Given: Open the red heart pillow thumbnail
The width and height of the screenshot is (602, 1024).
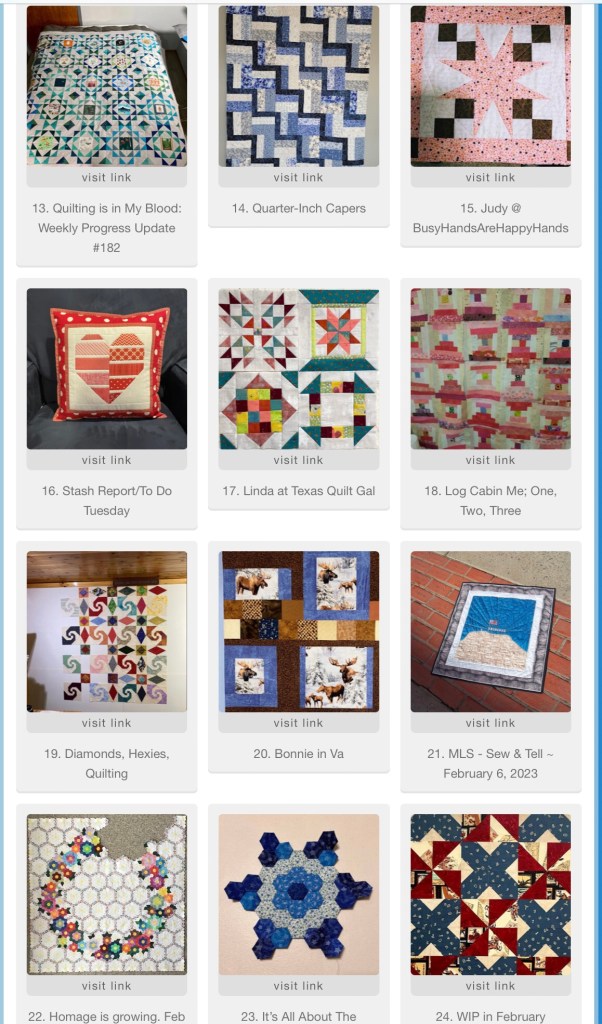Looking at the screenshot, I should click(x=106, y=368).
